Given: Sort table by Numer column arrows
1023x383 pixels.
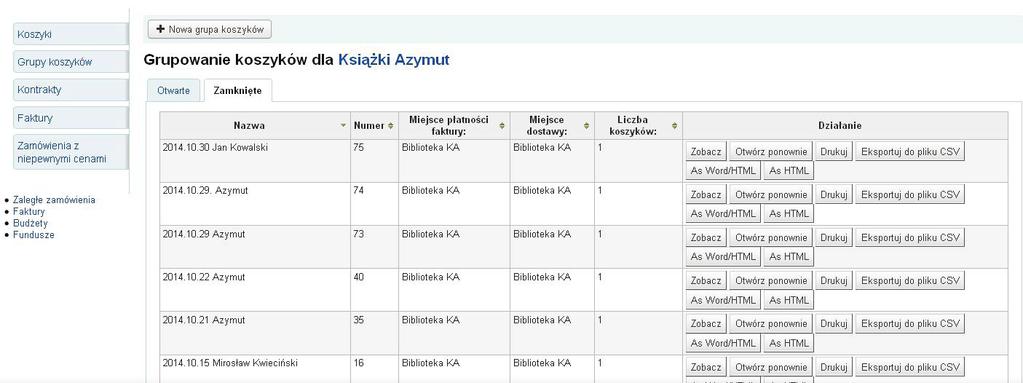Looking at the screenshot, I should point(391,125).
